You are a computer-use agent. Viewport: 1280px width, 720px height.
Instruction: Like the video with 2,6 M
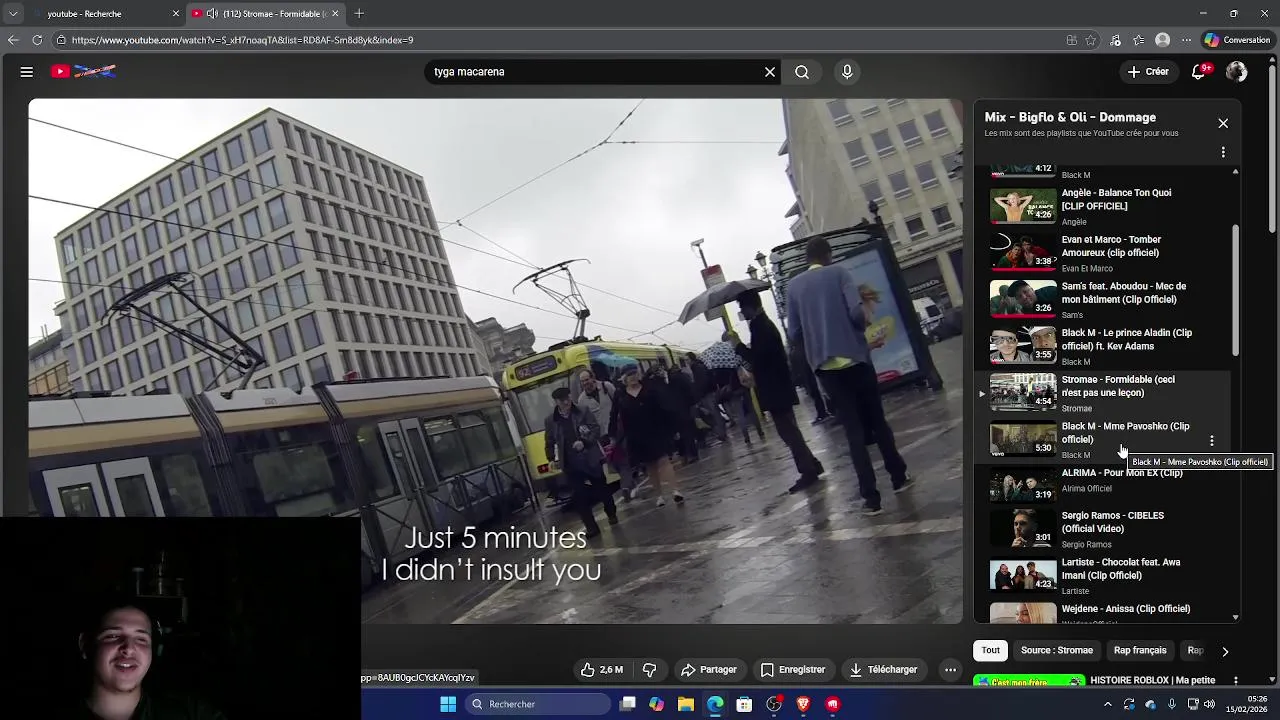tap(602, 670)
